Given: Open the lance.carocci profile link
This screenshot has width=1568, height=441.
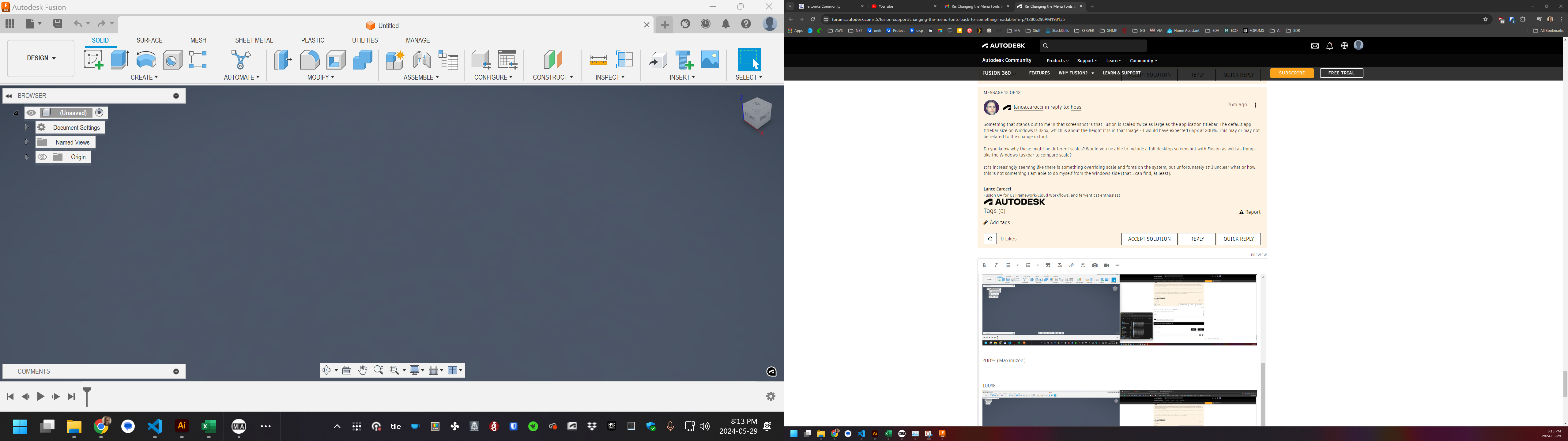Looking at the screenshot, I should (x=1028, y=107).
